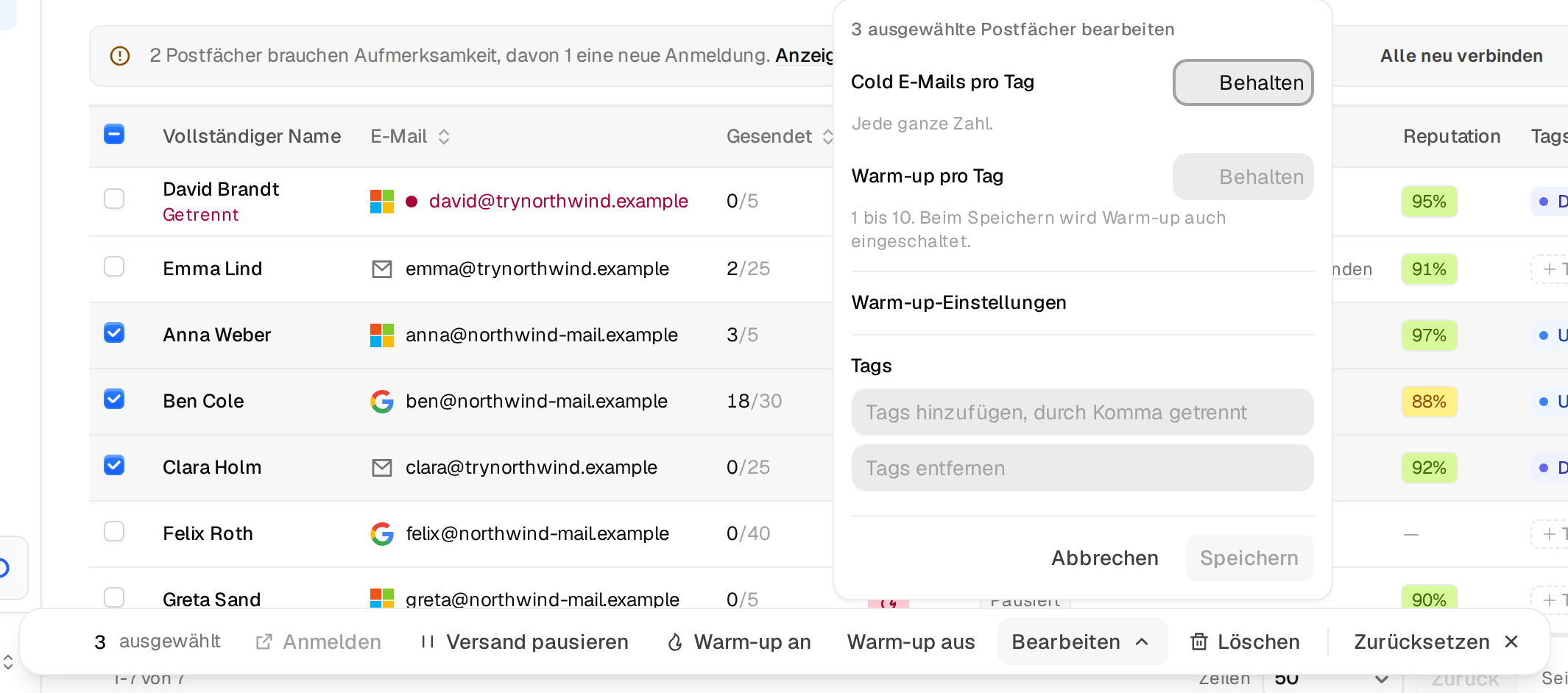Click the Speichern button

pyautogui.click(x=1249, y=558)
